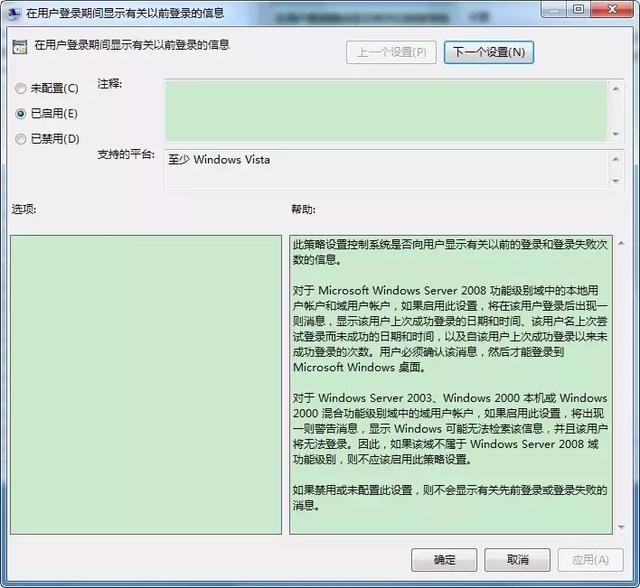Select the 已启用(E) radio option
This screenshot has width=640, height=588.
coord(21,114)
